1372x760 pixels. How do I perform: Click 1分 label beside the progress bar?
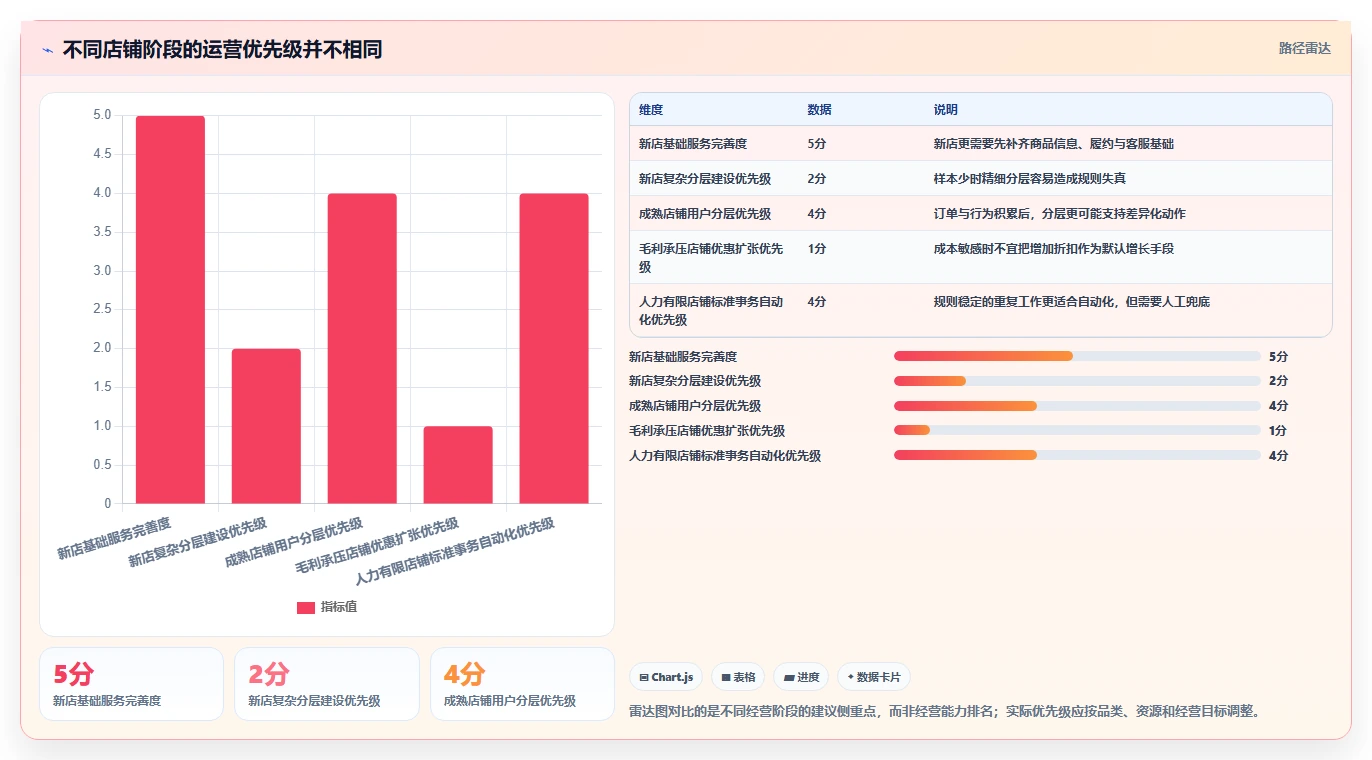click(x=1278, y=431)
